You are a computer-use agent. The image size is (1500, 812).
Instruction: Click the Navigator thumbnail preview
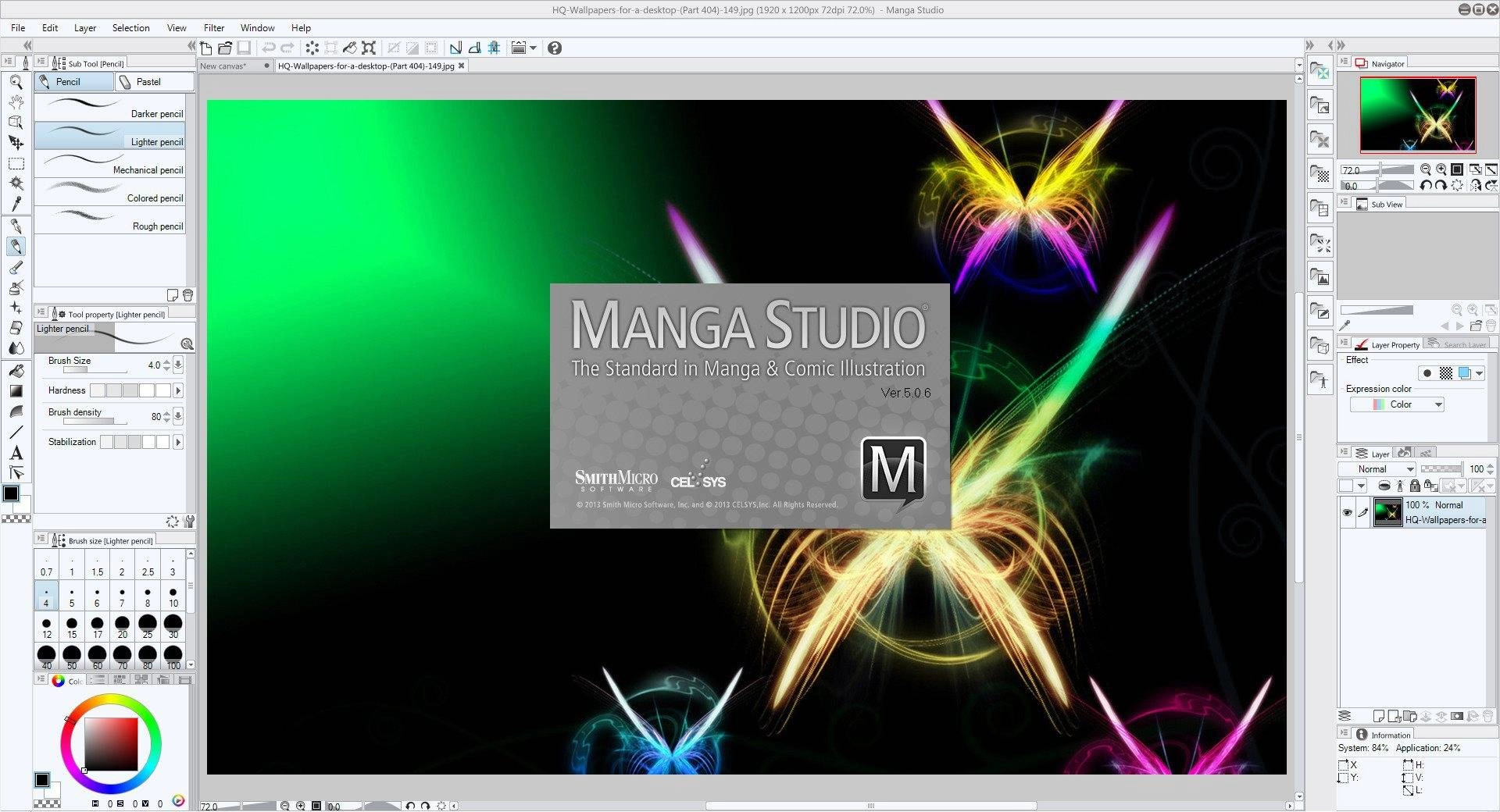(1417, 114)
